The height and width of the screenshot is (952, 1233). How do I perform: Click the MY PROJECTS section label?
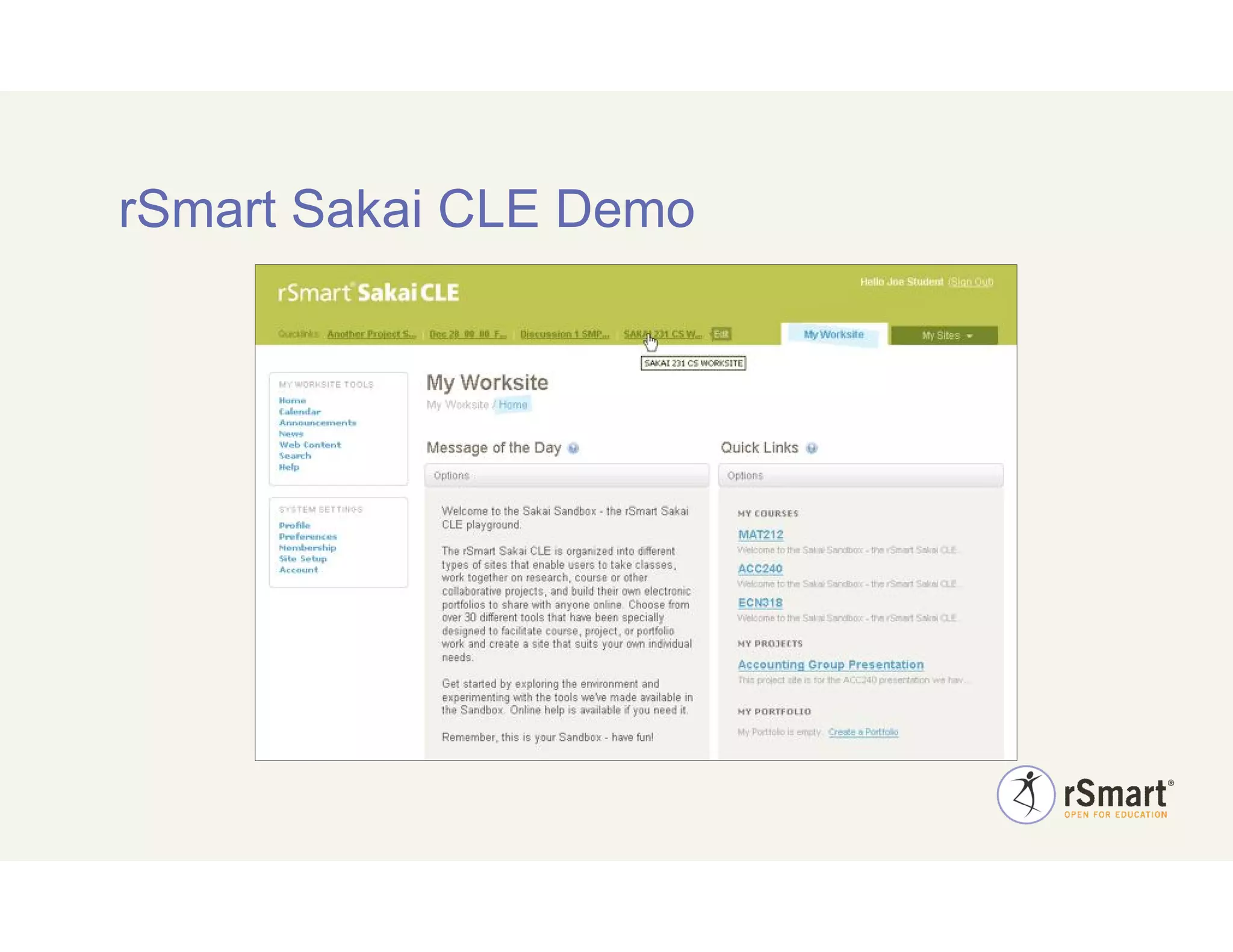click(770, 644)
